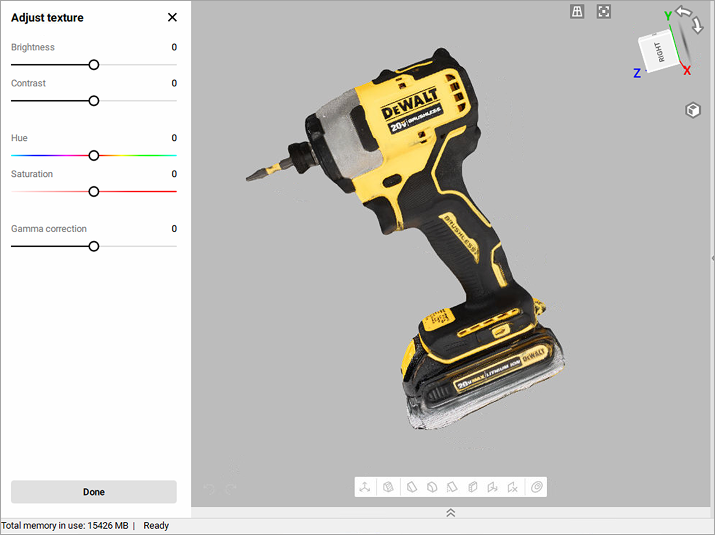Toggle the cube-with-x icon in bottom toolbar
Screen dimensions: 715x535
(512, 487)
